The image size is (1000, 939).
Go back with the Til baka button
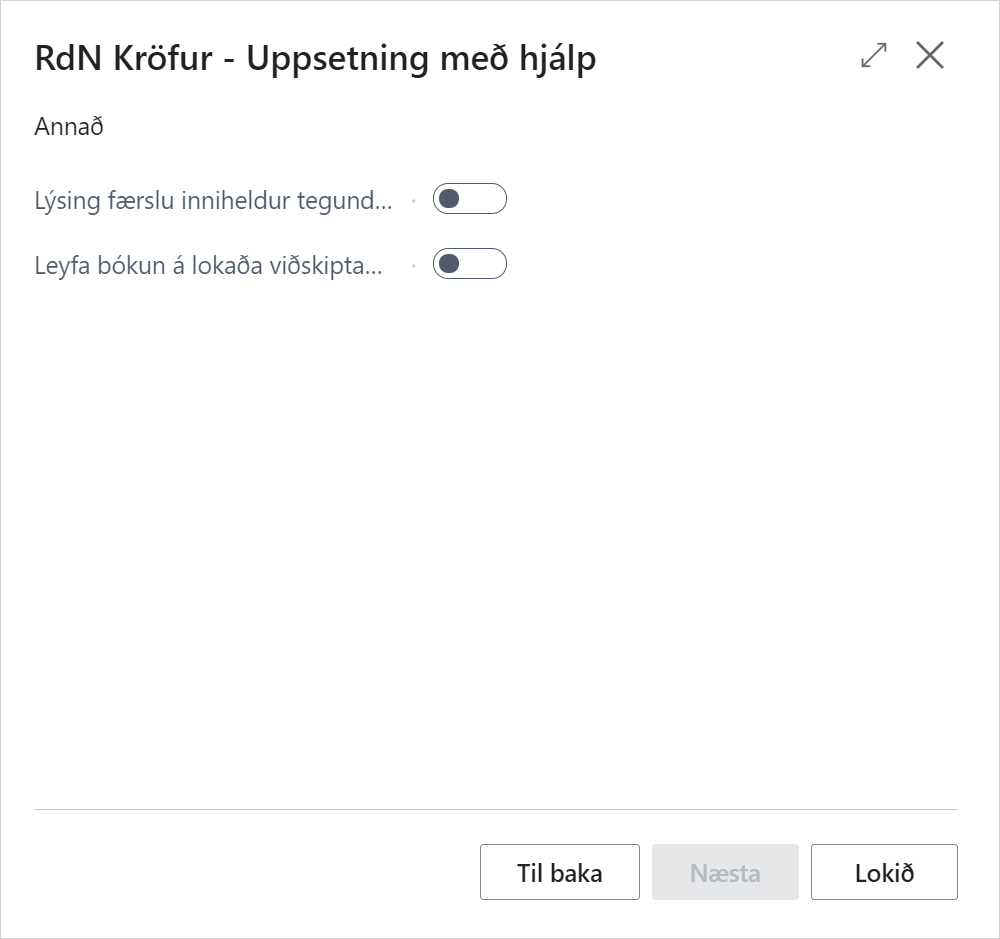tap(559, 872)
